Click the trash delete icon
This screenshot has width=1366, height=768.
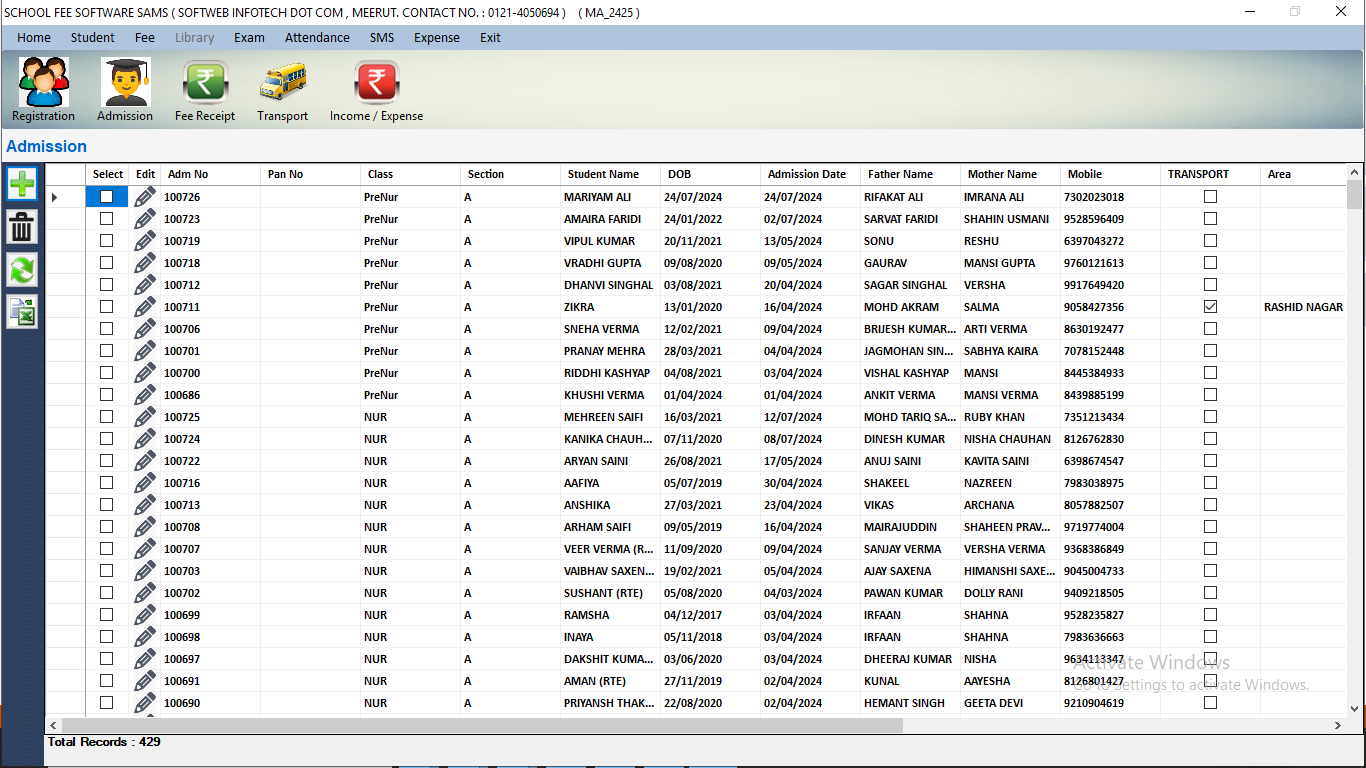[22, 227]
